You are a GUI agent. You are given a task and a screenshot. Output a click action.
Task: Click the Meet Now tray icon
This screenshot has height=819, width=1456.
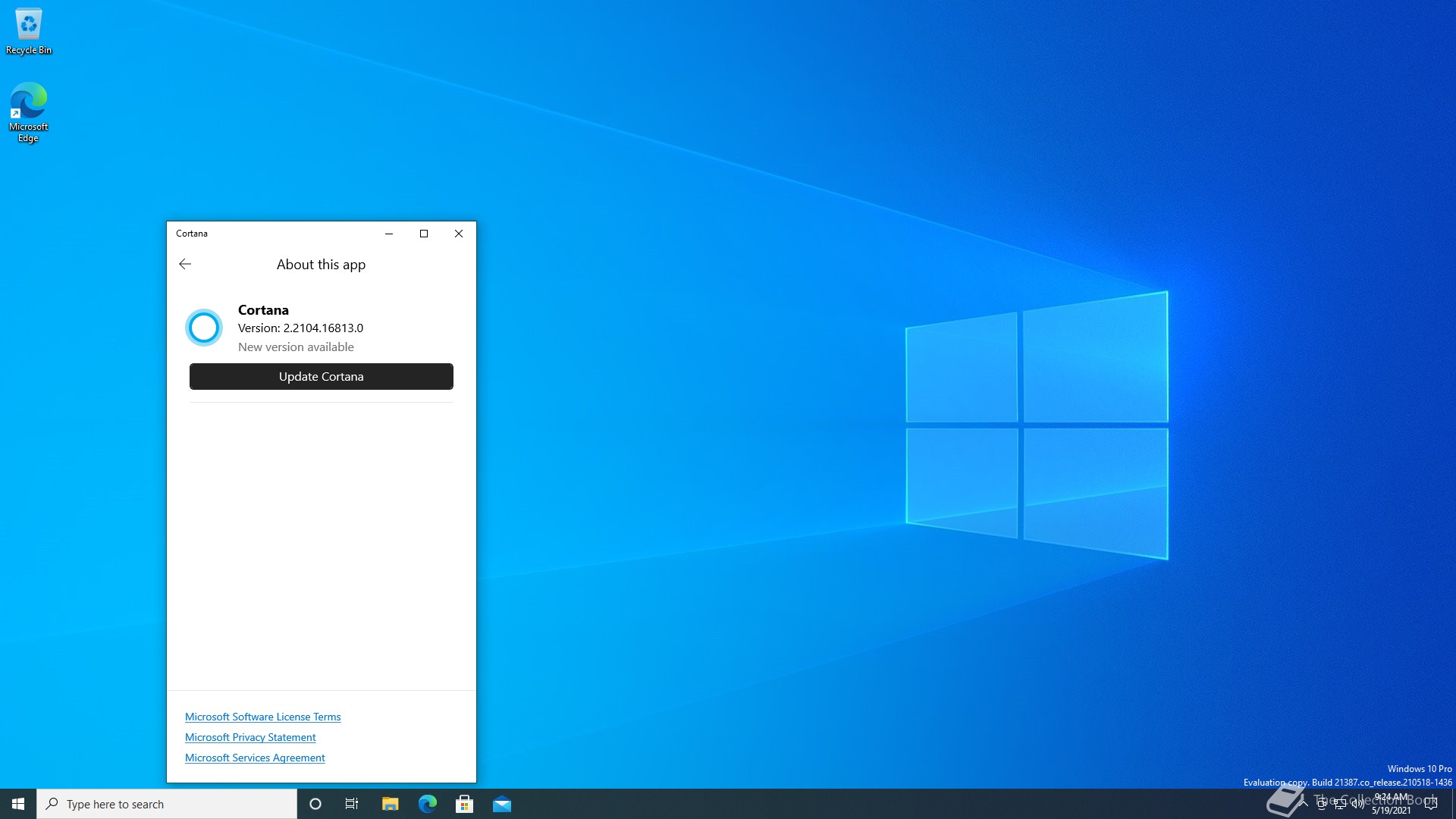tap(1322, 804)
